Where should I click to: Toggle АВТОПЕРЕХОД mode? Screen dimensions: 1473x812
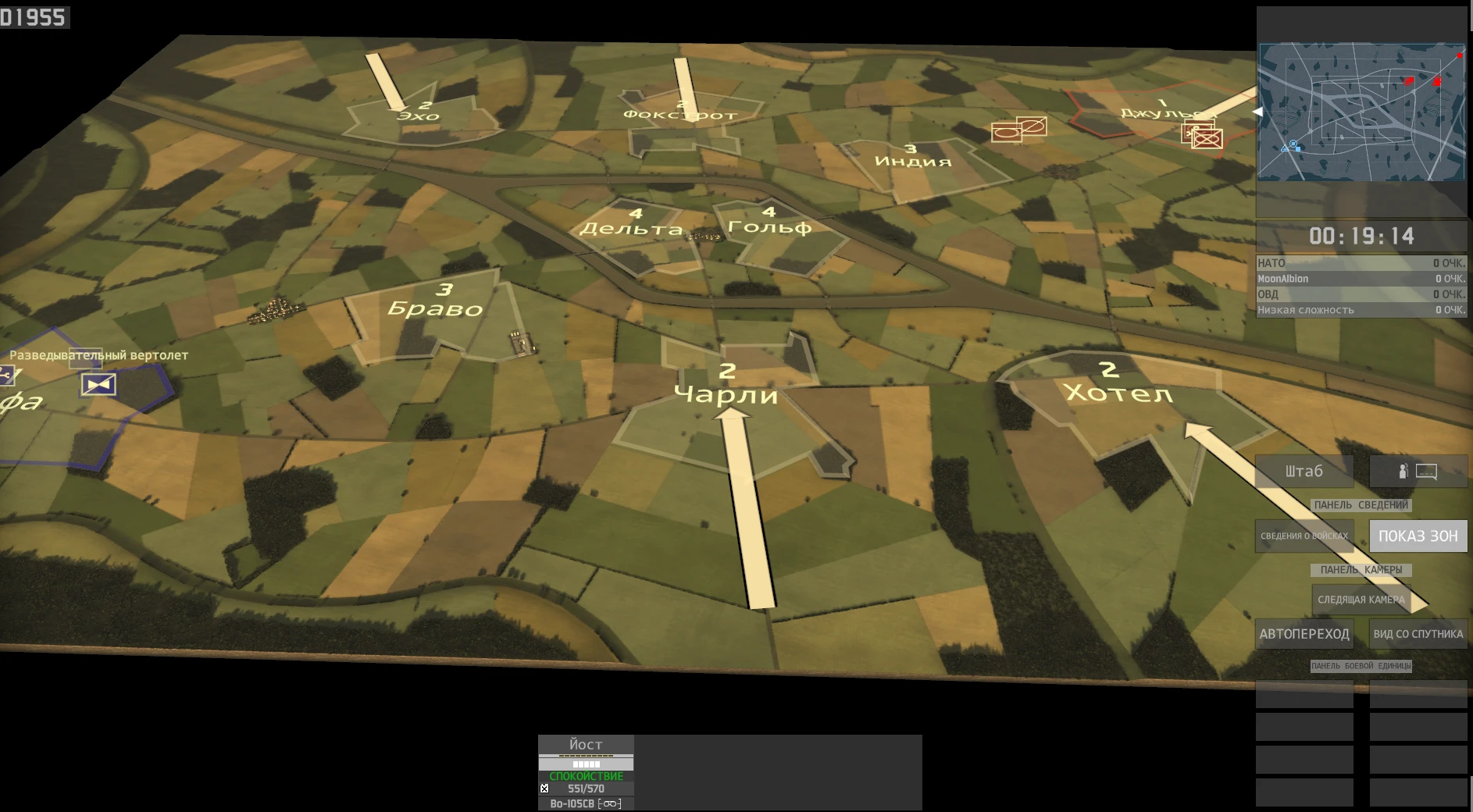pos(1304,635)
